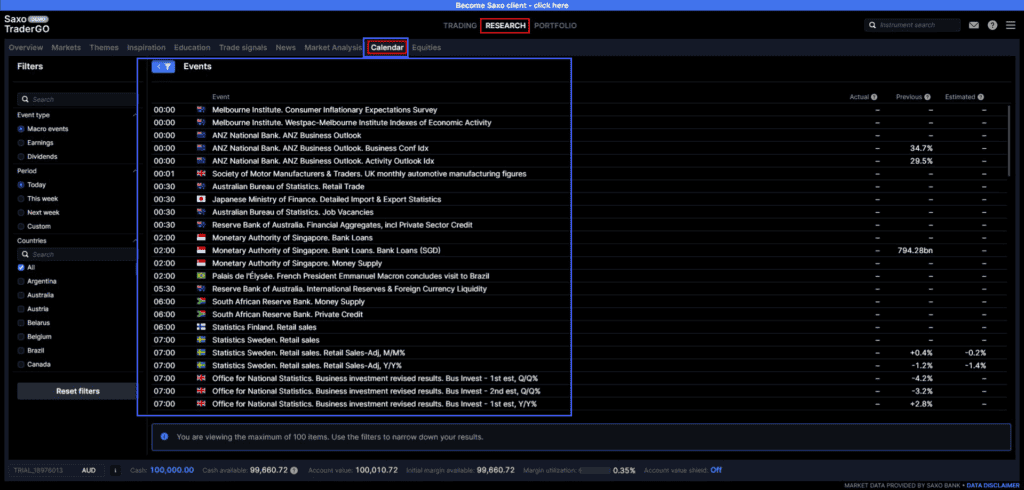Screen dimensions: 1024x490
Task: Check the Australia country filter
Action: coord(22,295)
